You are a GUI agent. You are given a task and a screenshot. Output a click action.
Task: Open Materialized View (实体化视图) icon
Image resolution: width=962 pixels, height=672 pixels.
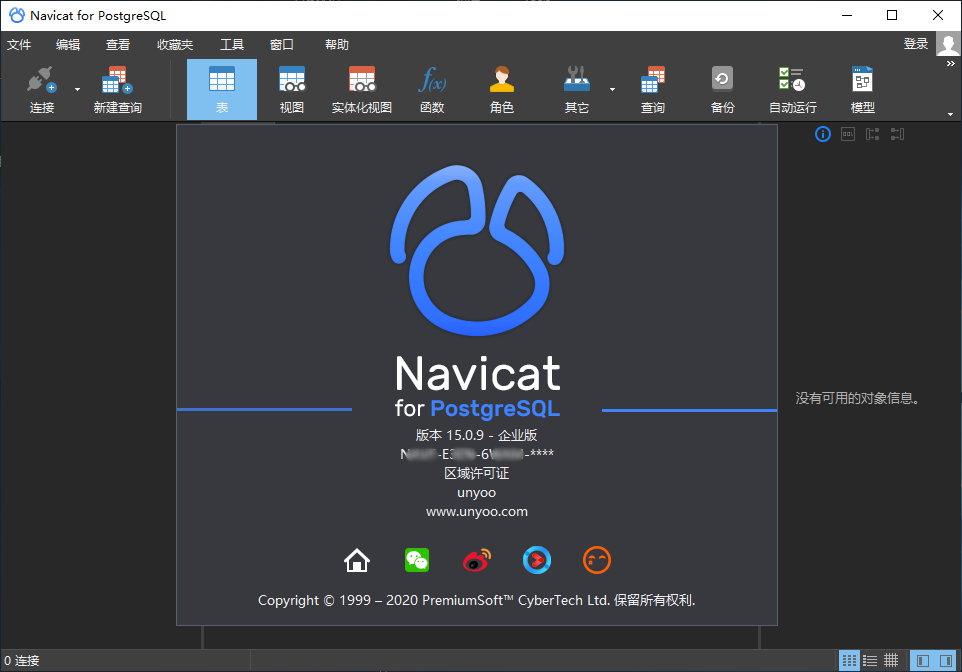(x=361, y=79)
